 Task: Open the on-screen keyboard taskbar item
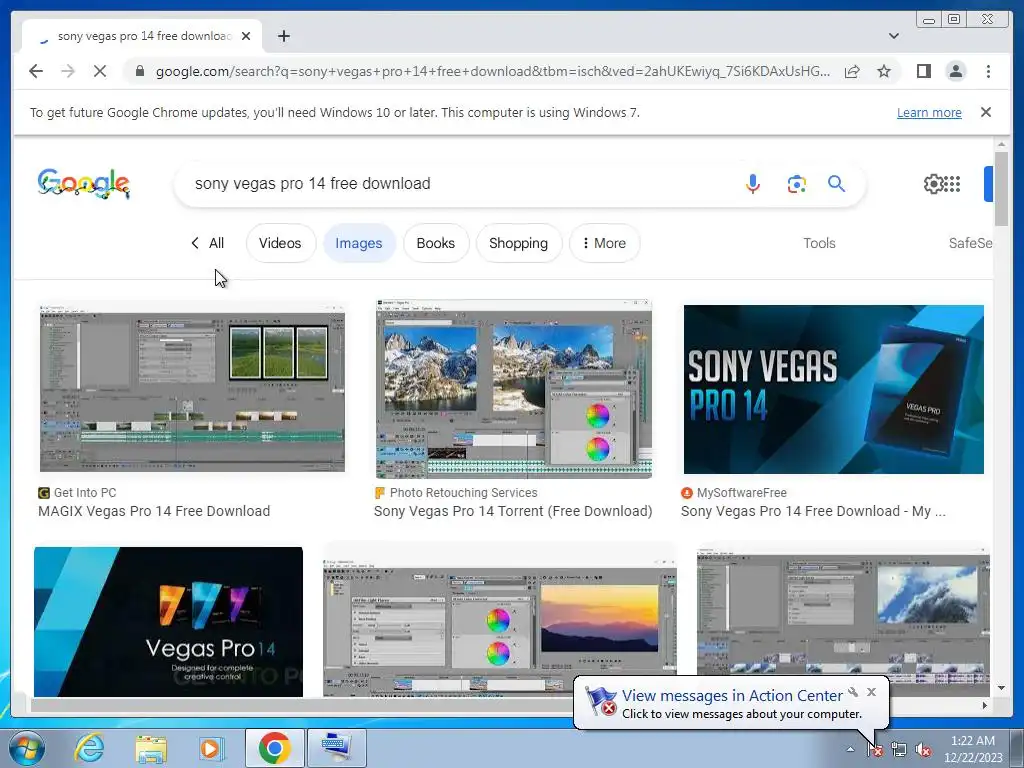coord(337,748)
